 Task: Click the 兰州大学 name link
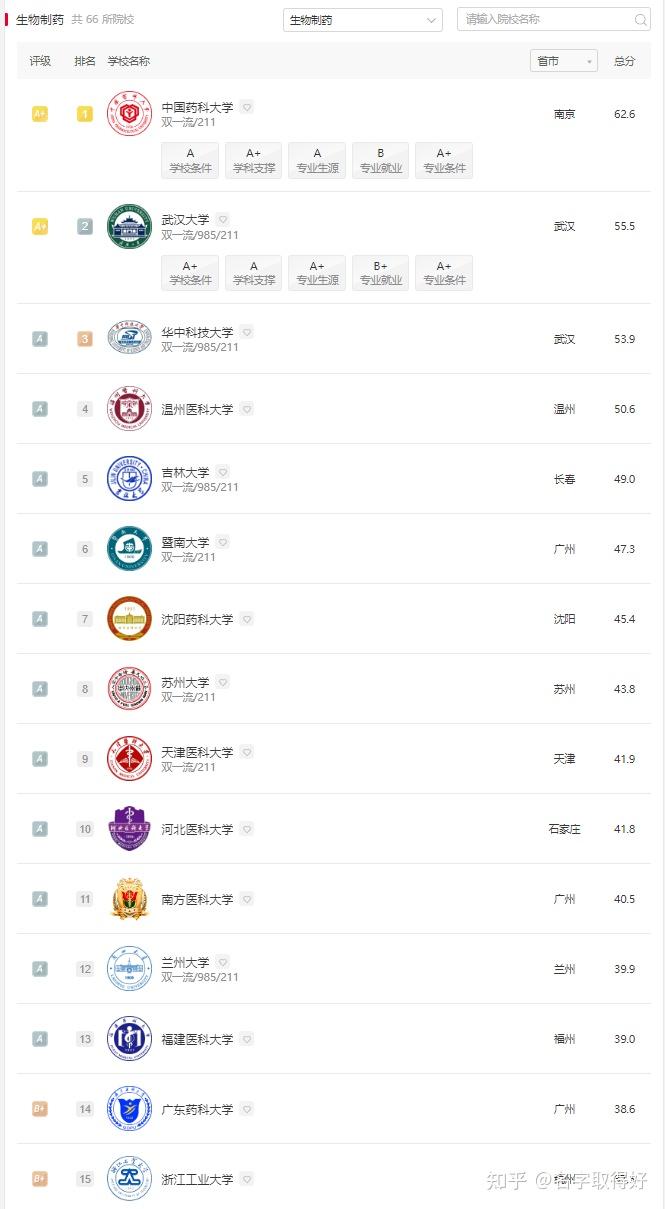pos(185,962)
